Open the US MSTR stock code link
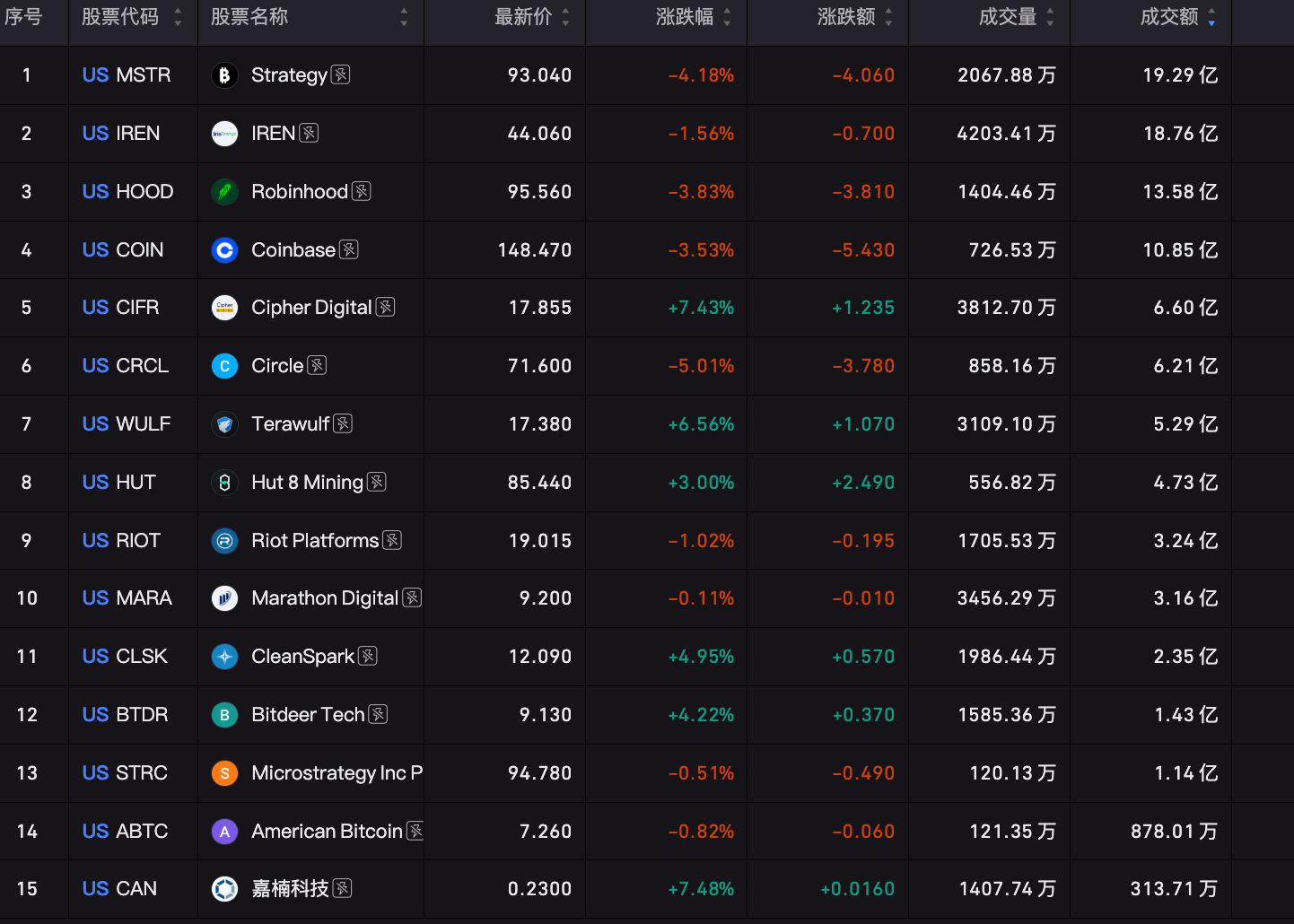 127,75
